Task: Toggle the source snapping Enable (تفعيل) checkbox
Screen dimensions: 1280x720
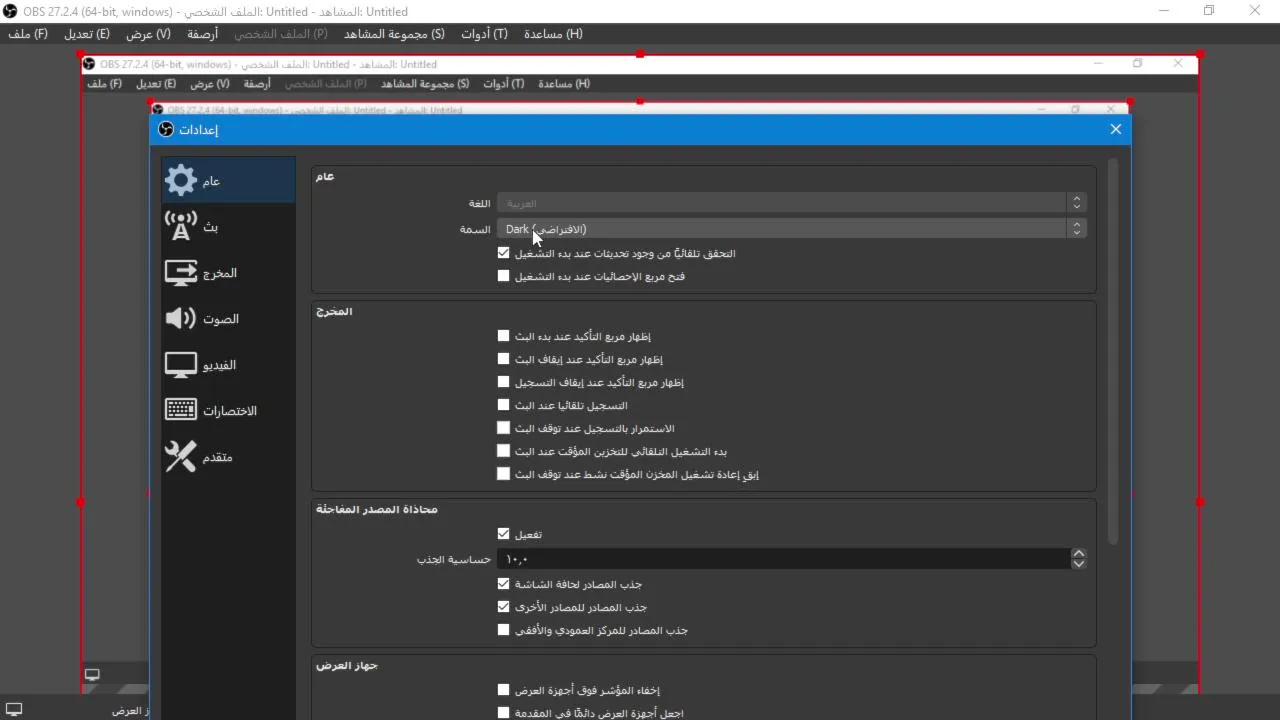Action: pyautogui.click(x=504, y=534)
